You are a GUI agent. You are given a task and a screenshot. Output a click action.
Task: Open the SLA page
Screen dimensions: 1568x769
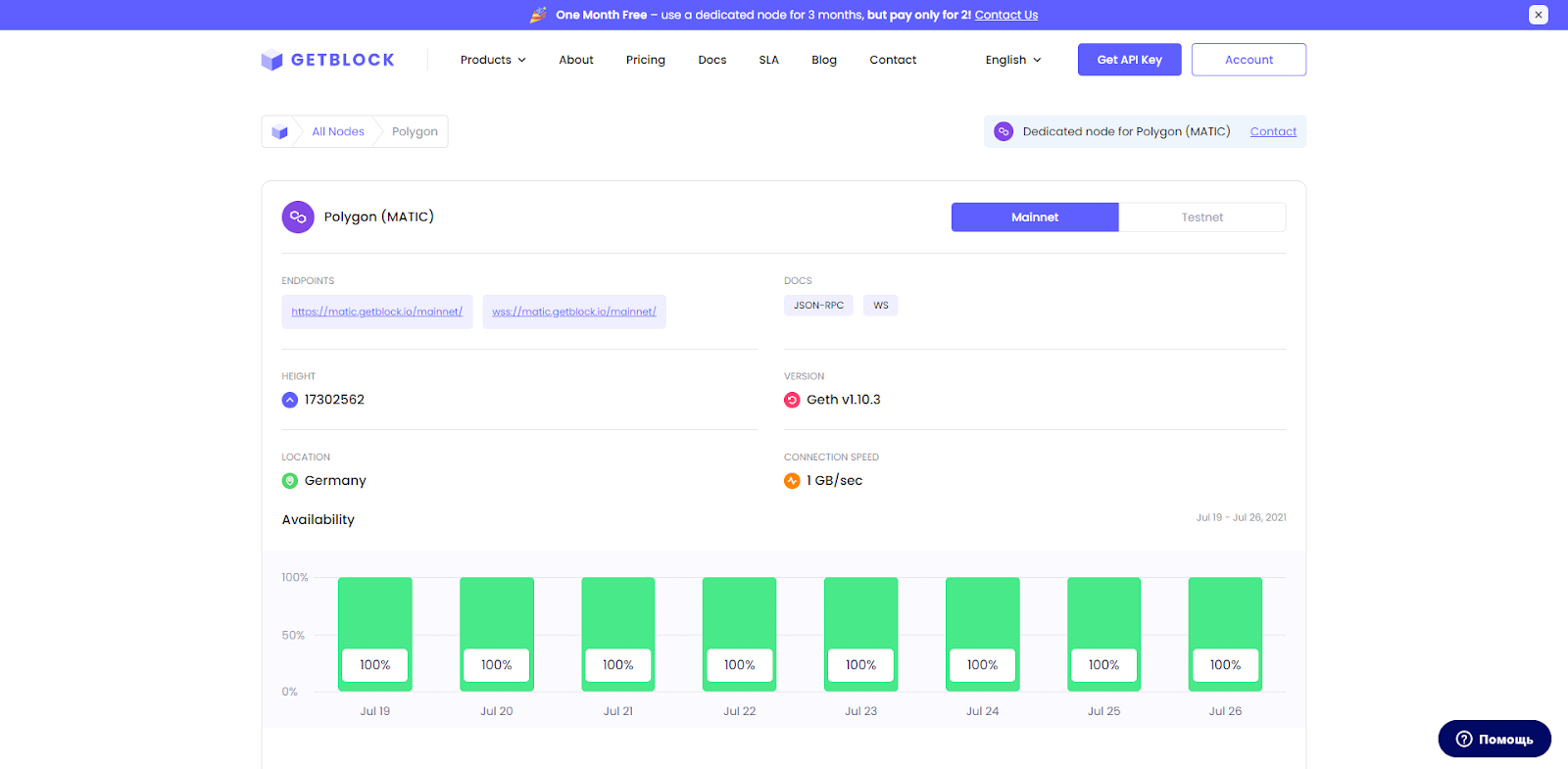click(x=769, y=60)
